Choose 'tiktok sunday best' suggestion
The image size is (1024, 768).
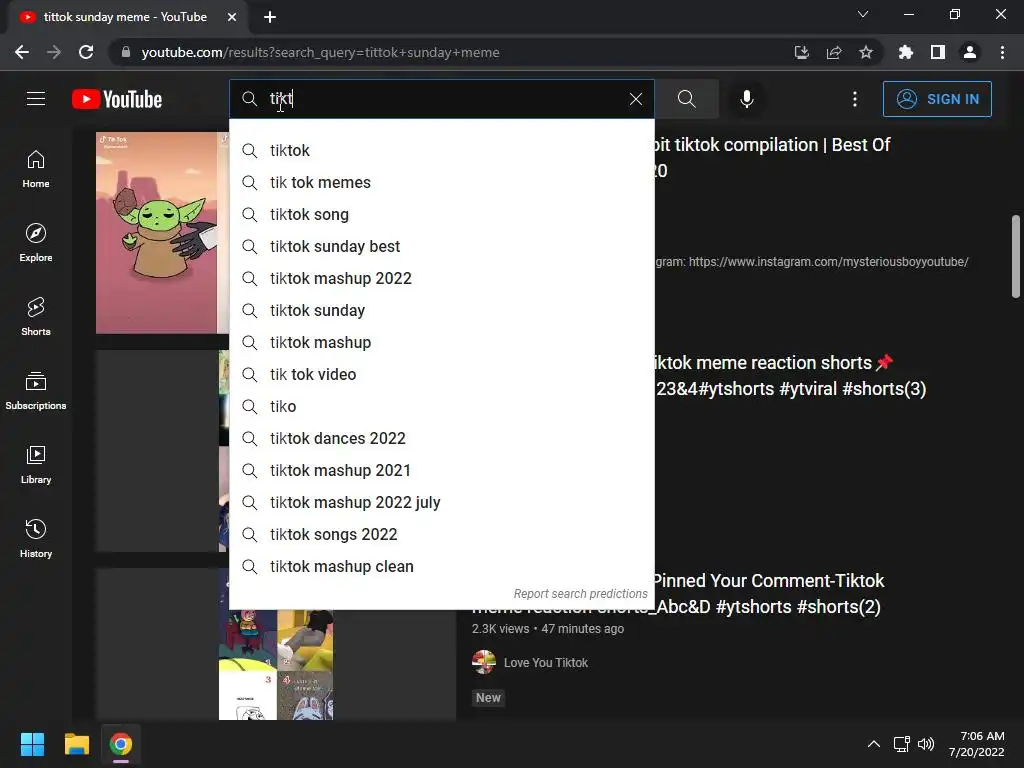click(441, 246)
